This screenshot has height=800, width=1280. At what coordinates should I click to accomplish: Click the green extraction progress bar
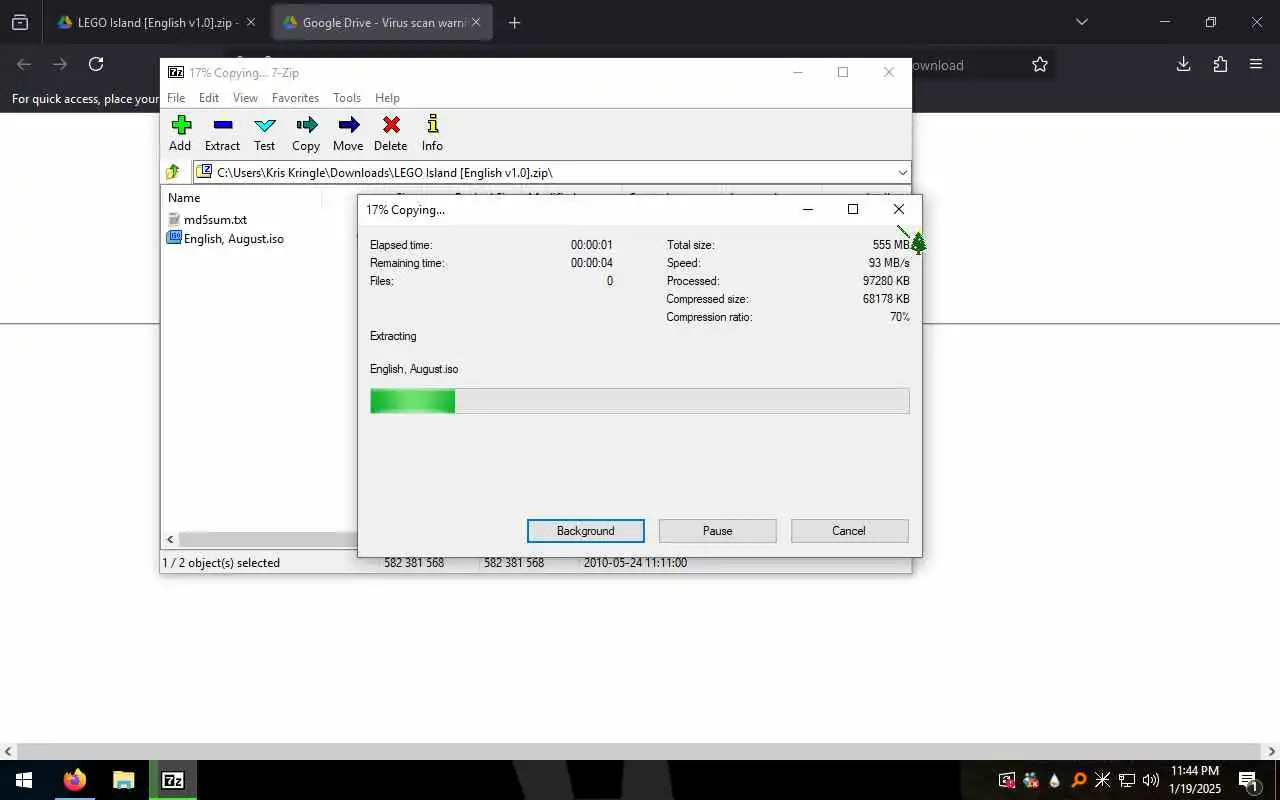point(639,401)
